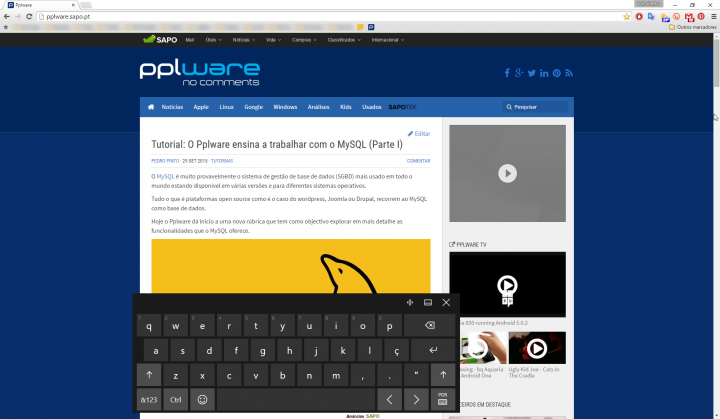Open the Apple menu section
Image resolution: width=720 pixels, height=419 pixels.
[x=201, y=107]
